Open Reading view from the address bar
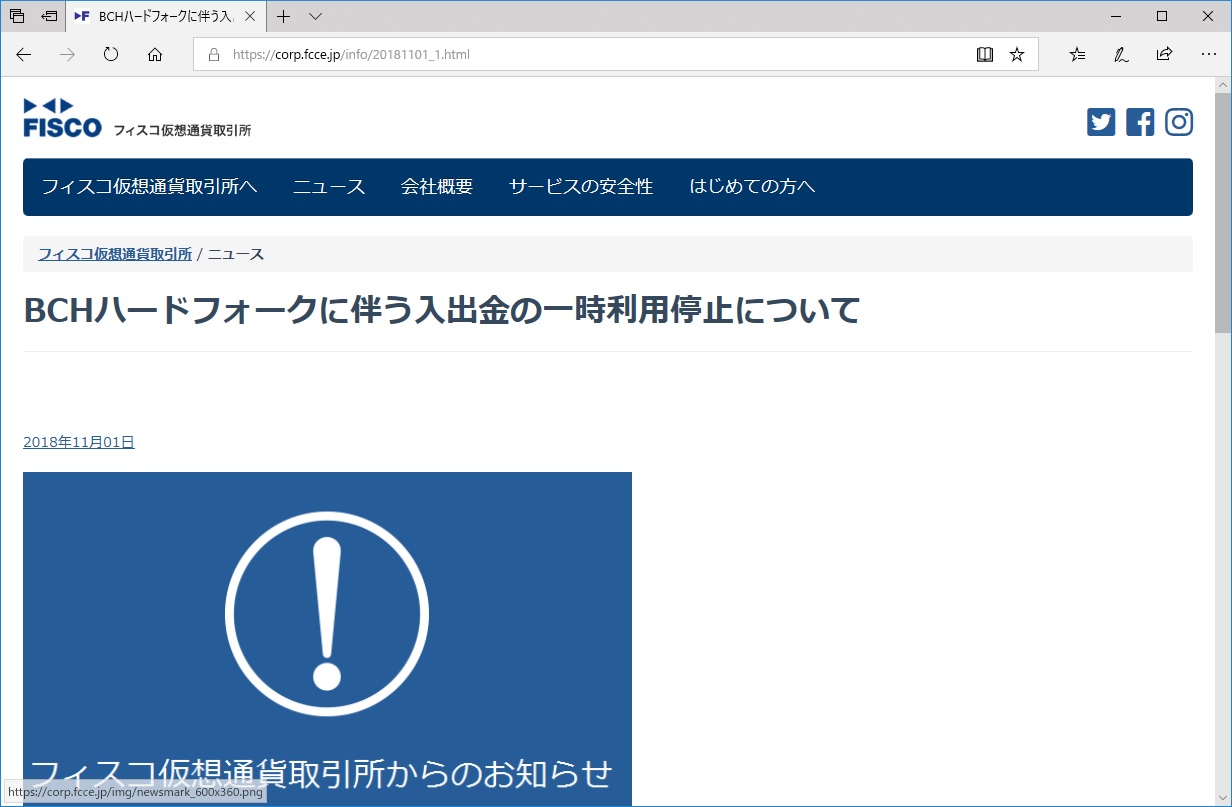 point(985,54)
